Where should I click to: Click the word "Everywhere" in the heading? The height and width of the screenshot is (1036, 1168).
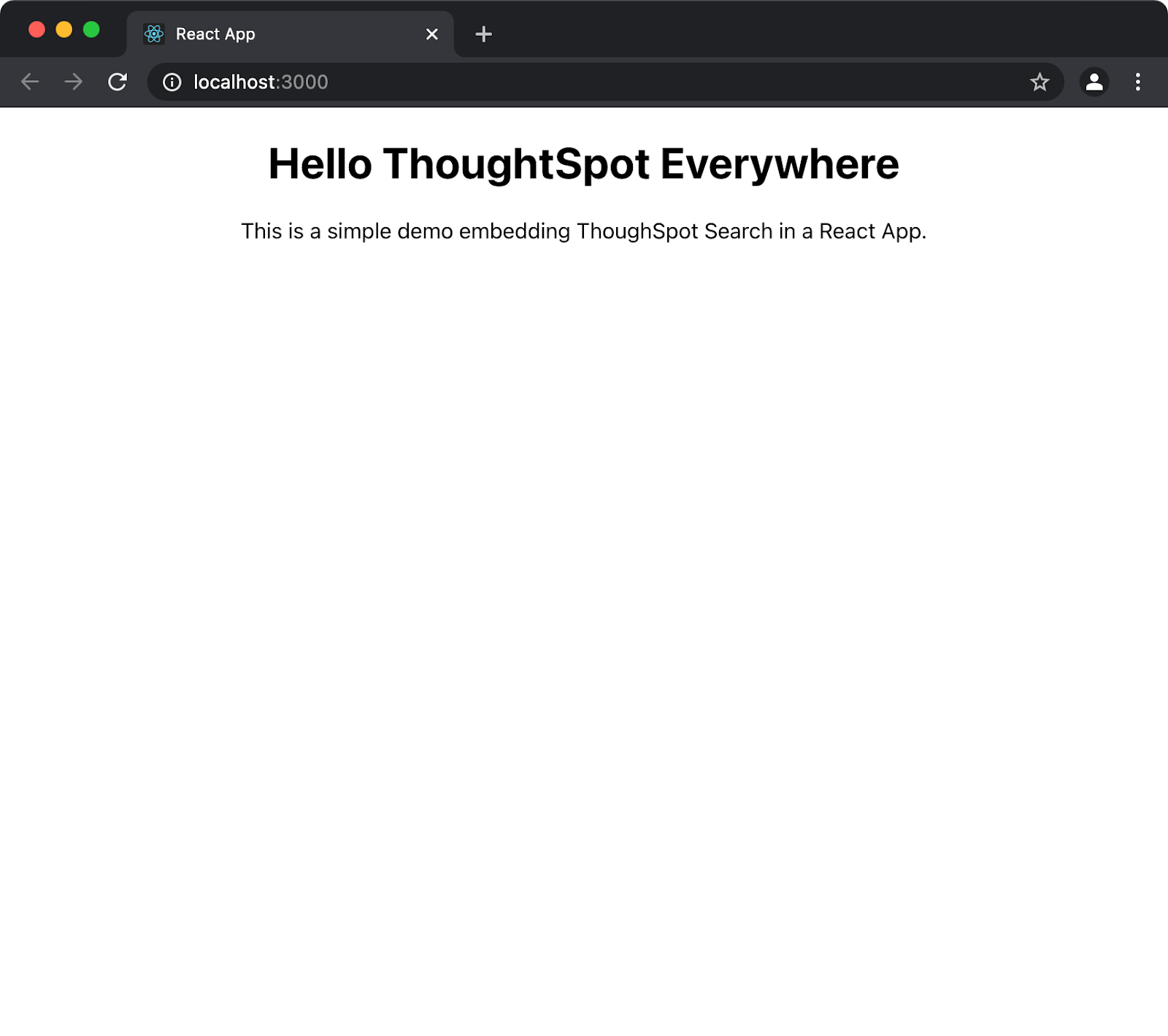[x=779, y=164]
